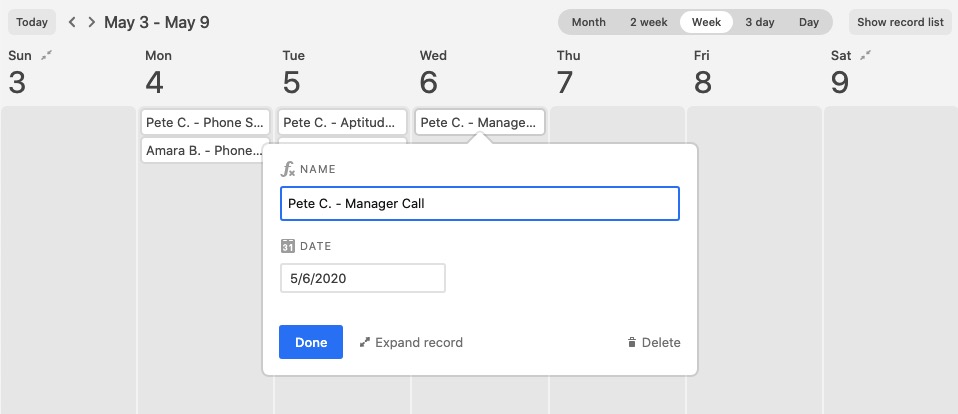Go to the next week with right chevron

[x=92, y=22]
